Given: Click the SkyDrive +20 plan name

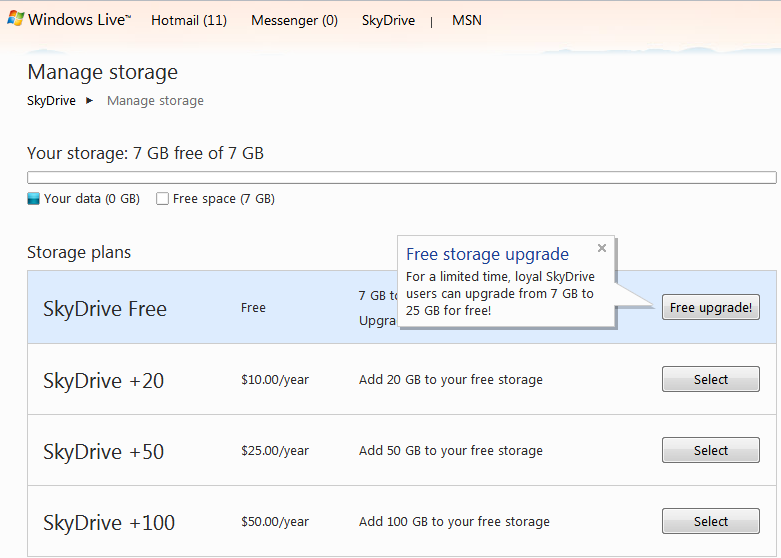Looking at the screenshot, I should coord(103,381).
